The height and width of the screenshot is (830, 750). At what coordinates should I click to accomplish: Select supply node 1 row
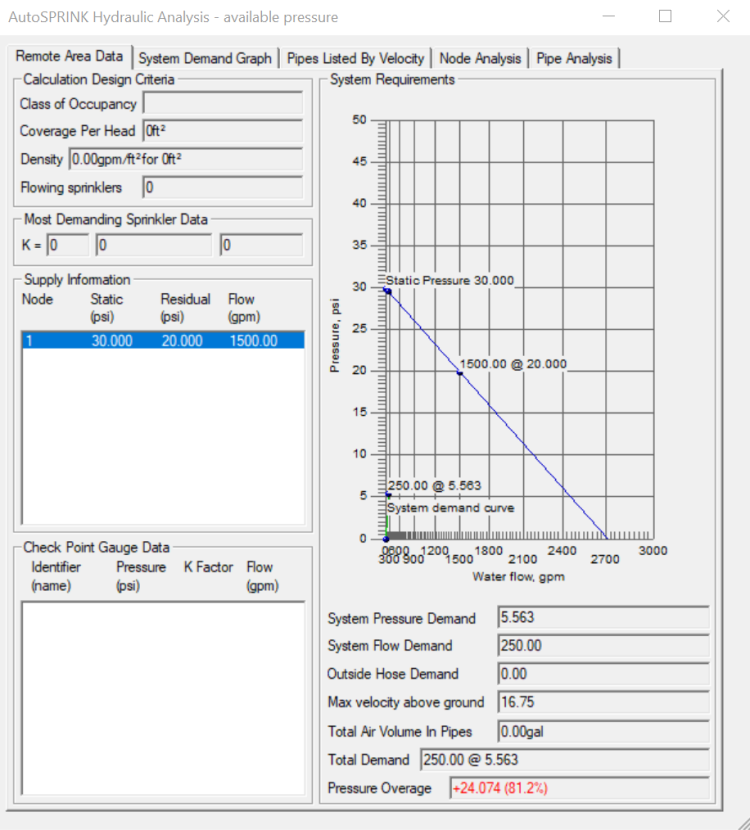pyautogui.click(x=163, y=340)
